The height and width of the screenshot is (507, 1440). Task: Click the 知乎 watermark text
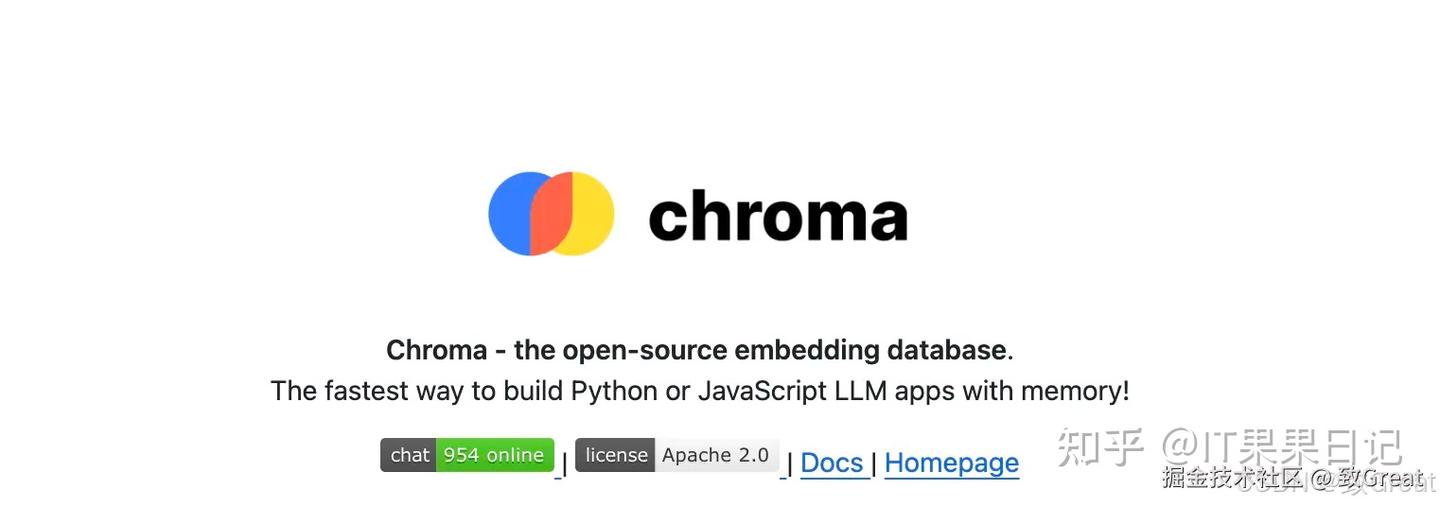point(1099,447)
